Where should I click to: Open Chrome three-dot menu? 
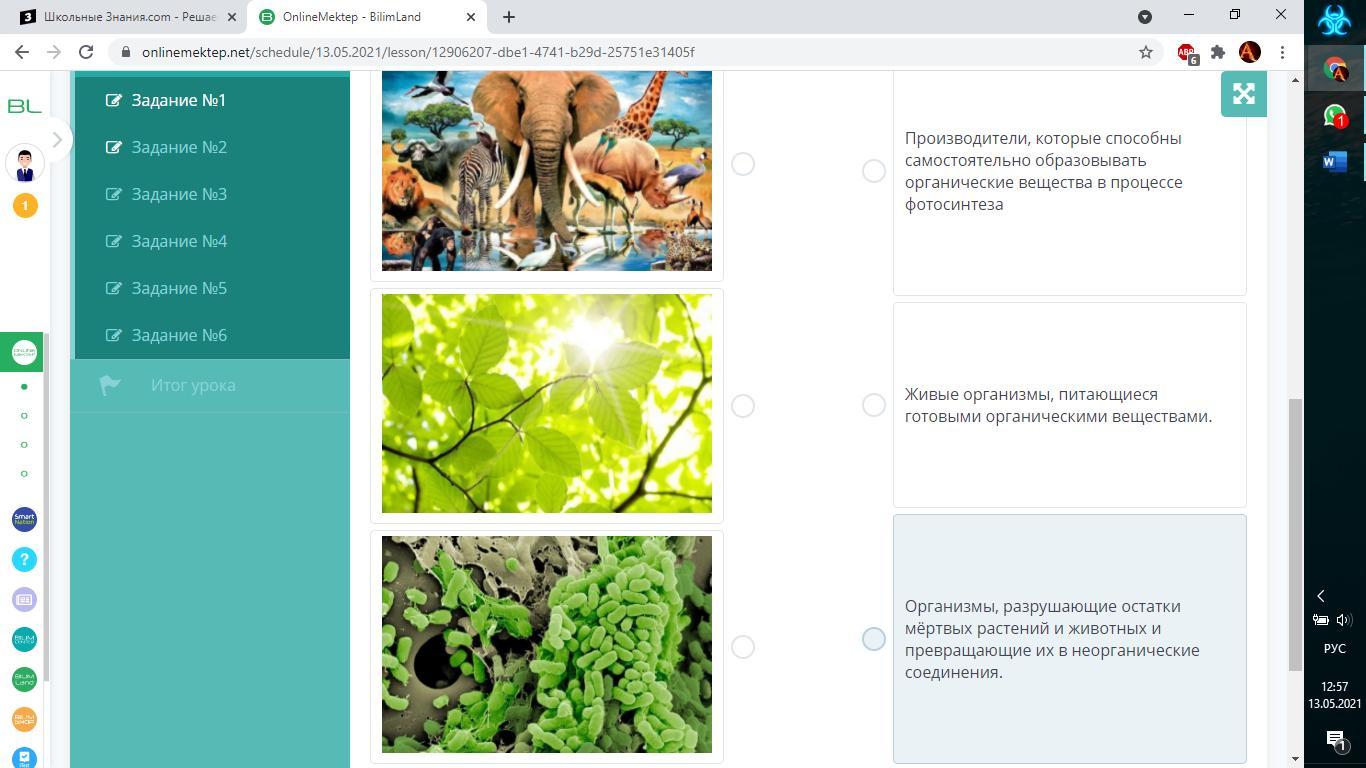pos(1282,52)
